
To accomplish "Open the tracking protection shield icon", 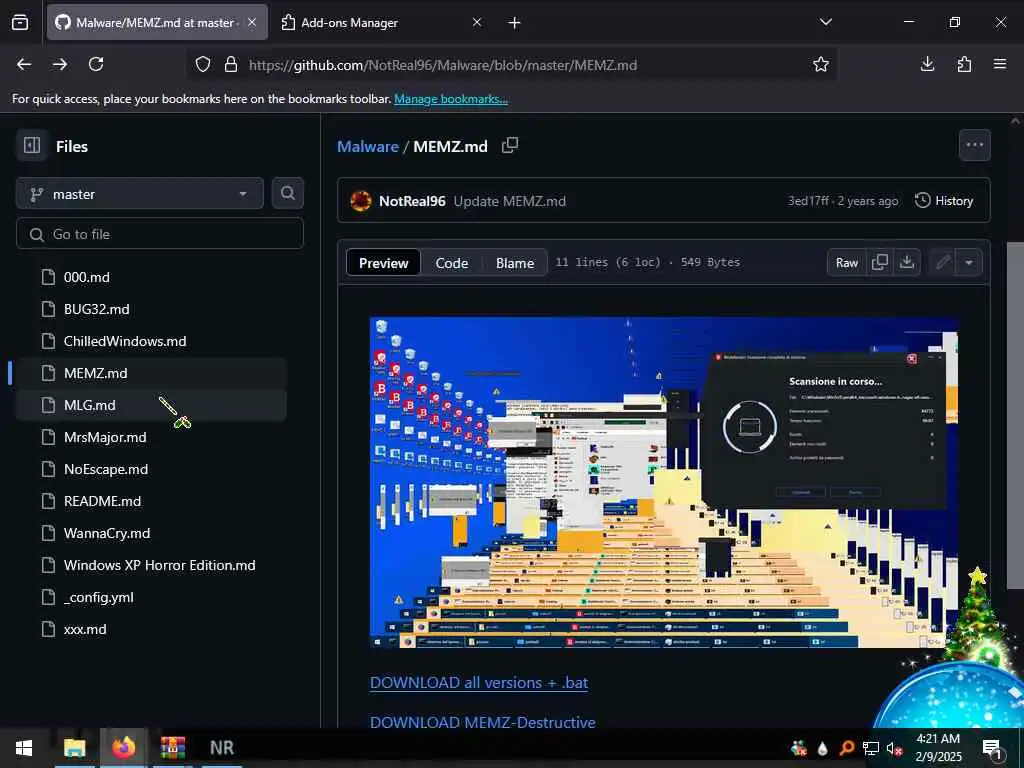I will click(x=203, y=64).
